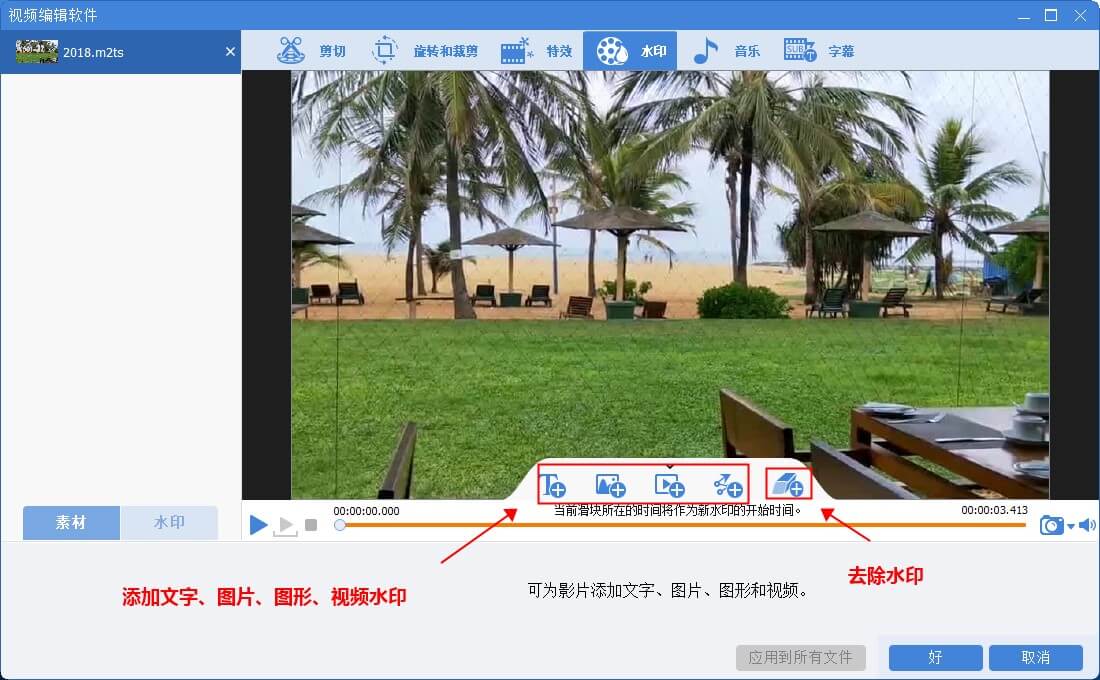Play the video preview
Viewport: 1100px width, 680px height.
click(x=258, y=524)
